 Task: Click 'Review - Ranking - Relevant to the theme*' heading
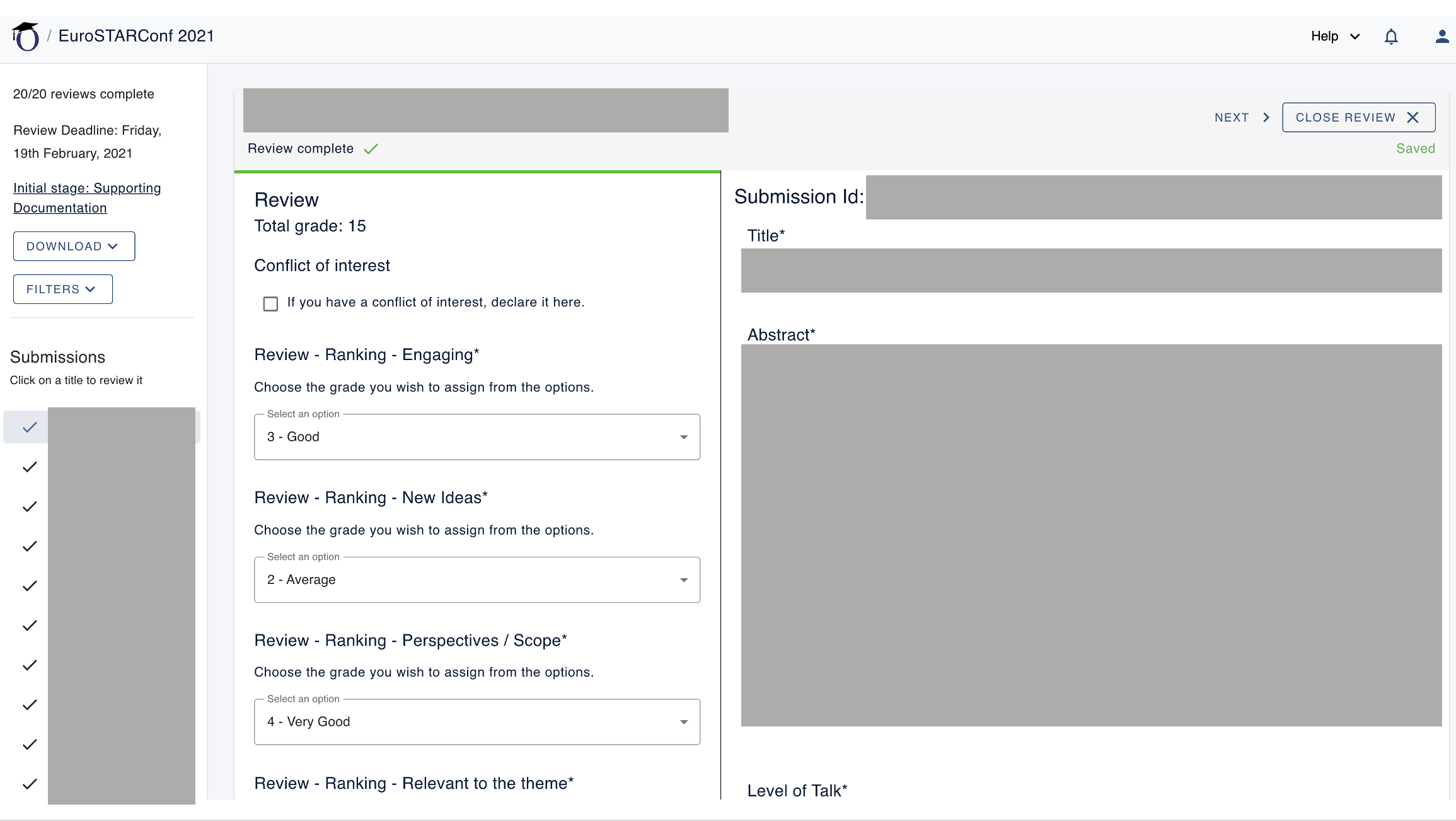point(414,783)
